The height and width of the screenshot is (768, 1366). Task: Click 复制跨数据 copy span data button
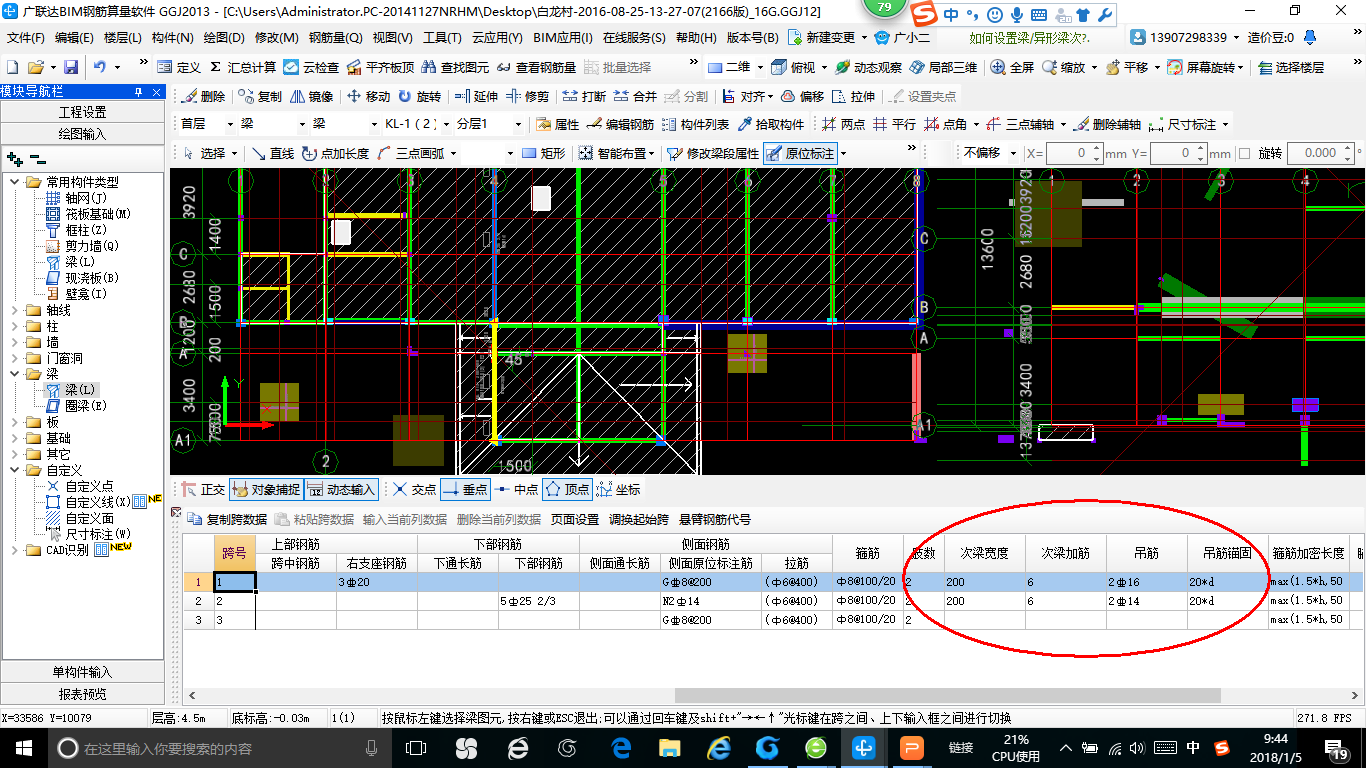coord(227,520)
